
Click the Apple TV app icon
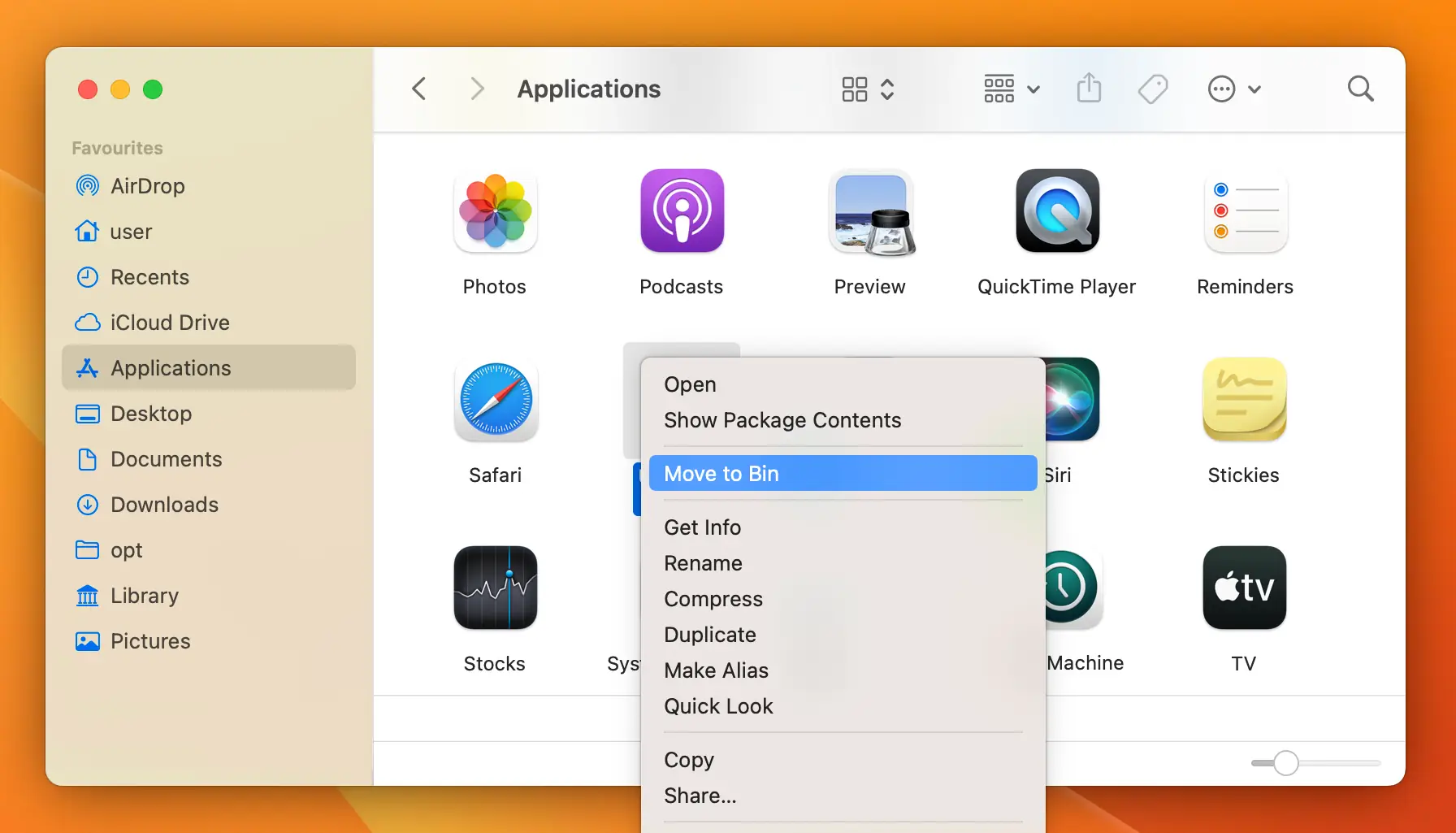pos(1244,588)
